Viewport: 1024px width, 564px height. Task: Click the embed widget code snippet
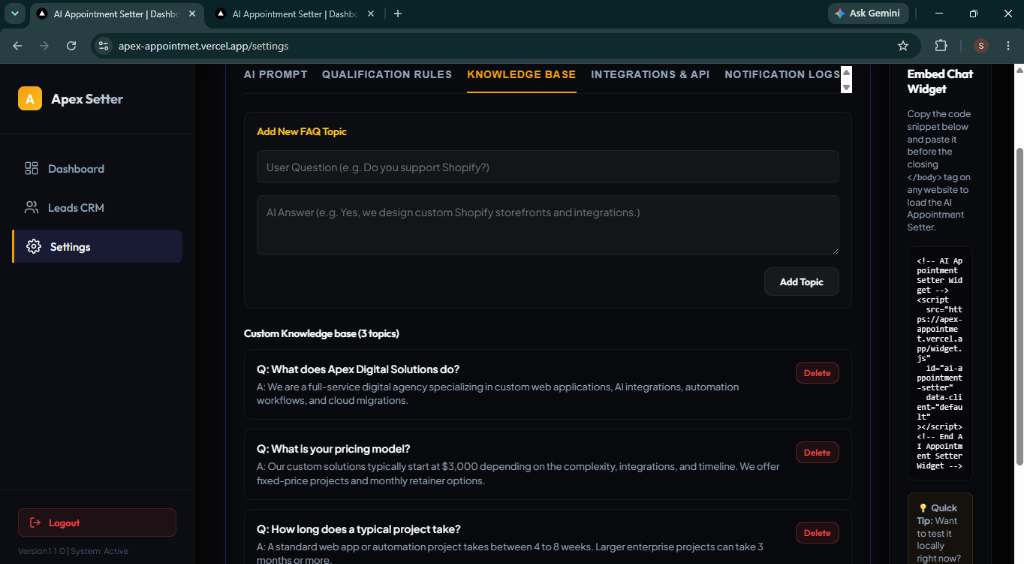[x=940, y=363]
